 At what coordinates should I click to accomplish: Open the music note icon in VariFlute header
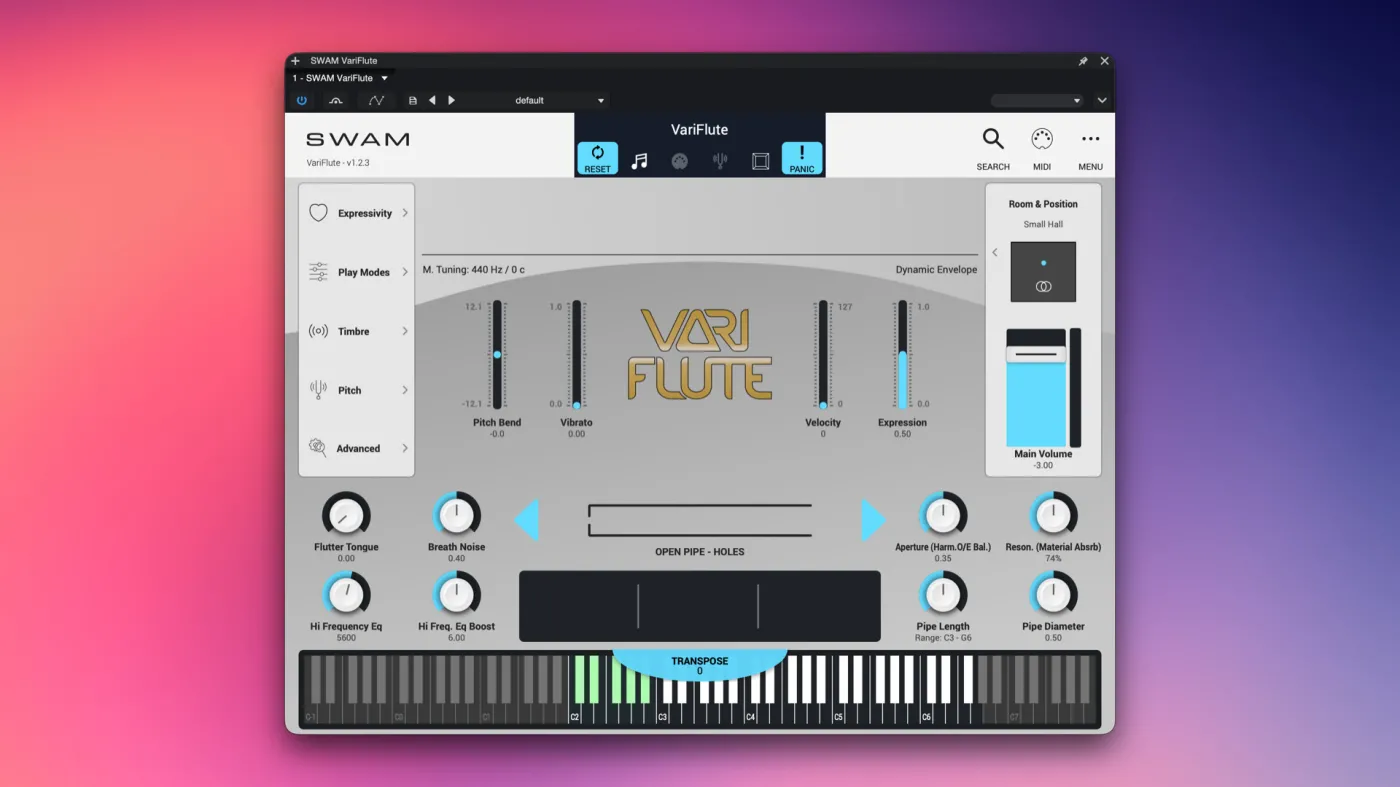[x=639, y=161]
